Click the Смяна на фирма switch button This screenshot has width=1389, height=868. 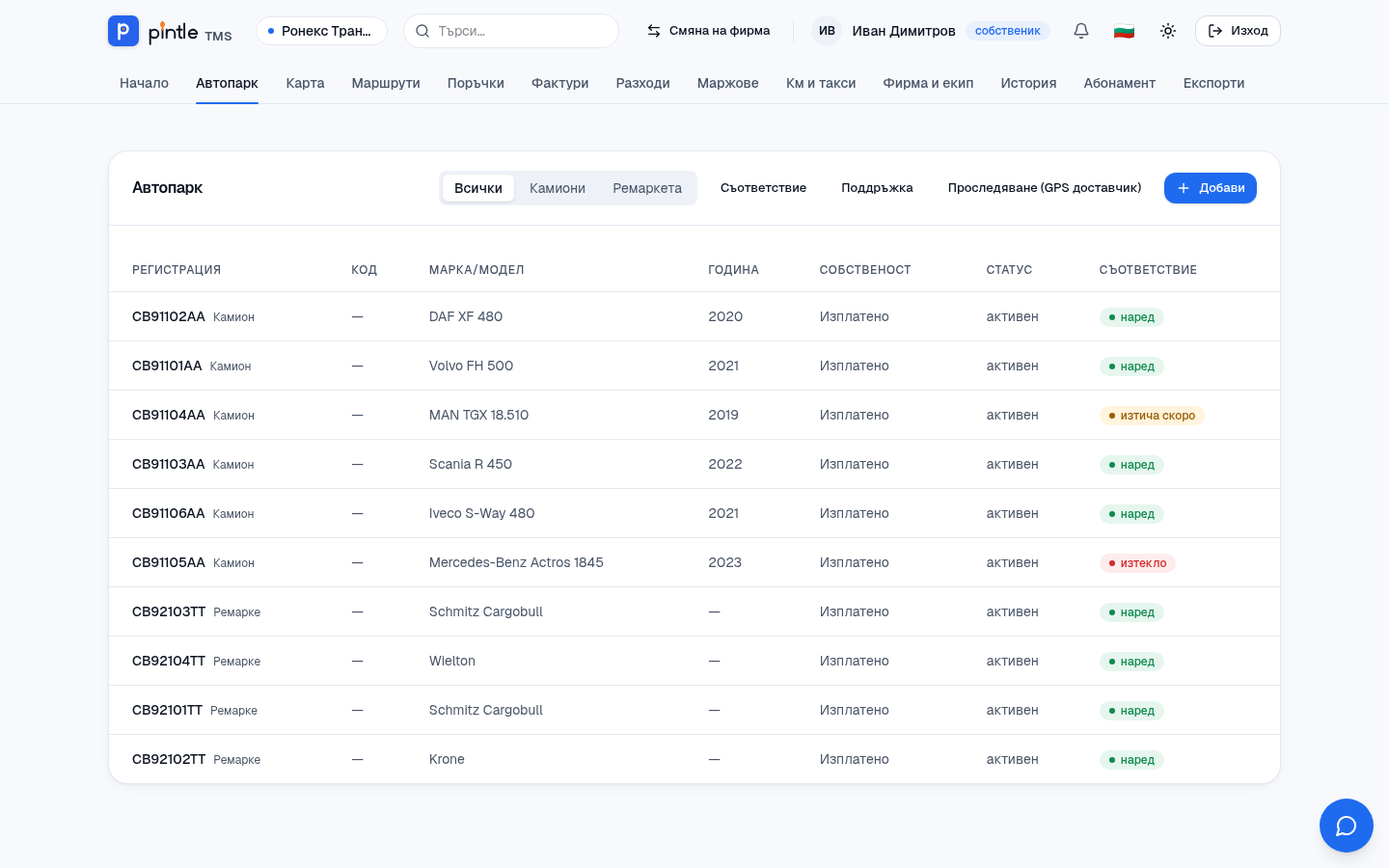(x=708, y=31)
